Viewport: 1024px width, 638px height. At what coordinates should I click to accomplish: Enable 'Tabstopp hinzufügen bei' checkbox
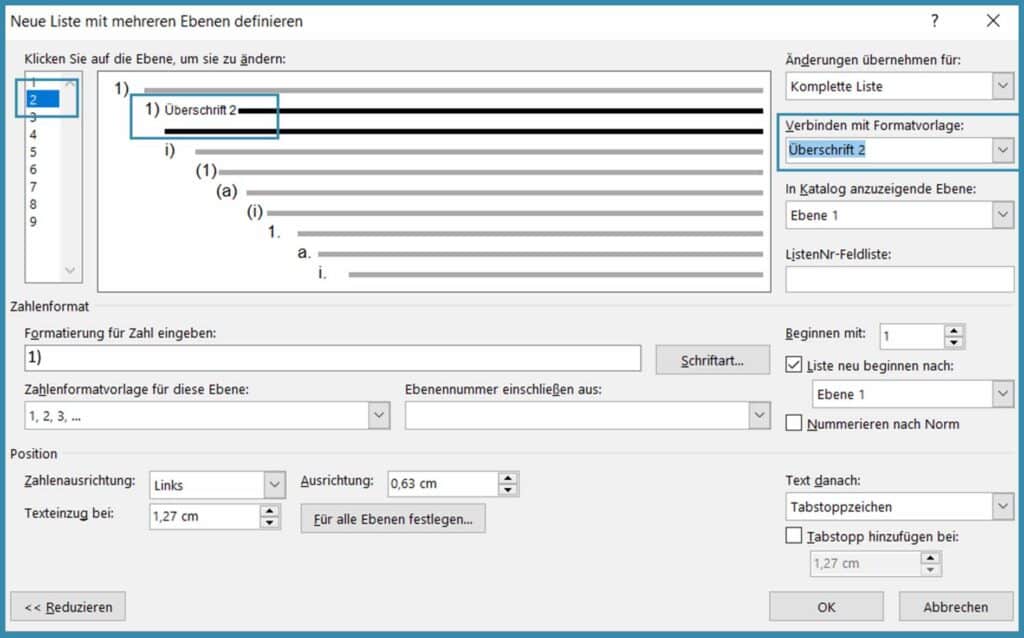coord(795,537)
